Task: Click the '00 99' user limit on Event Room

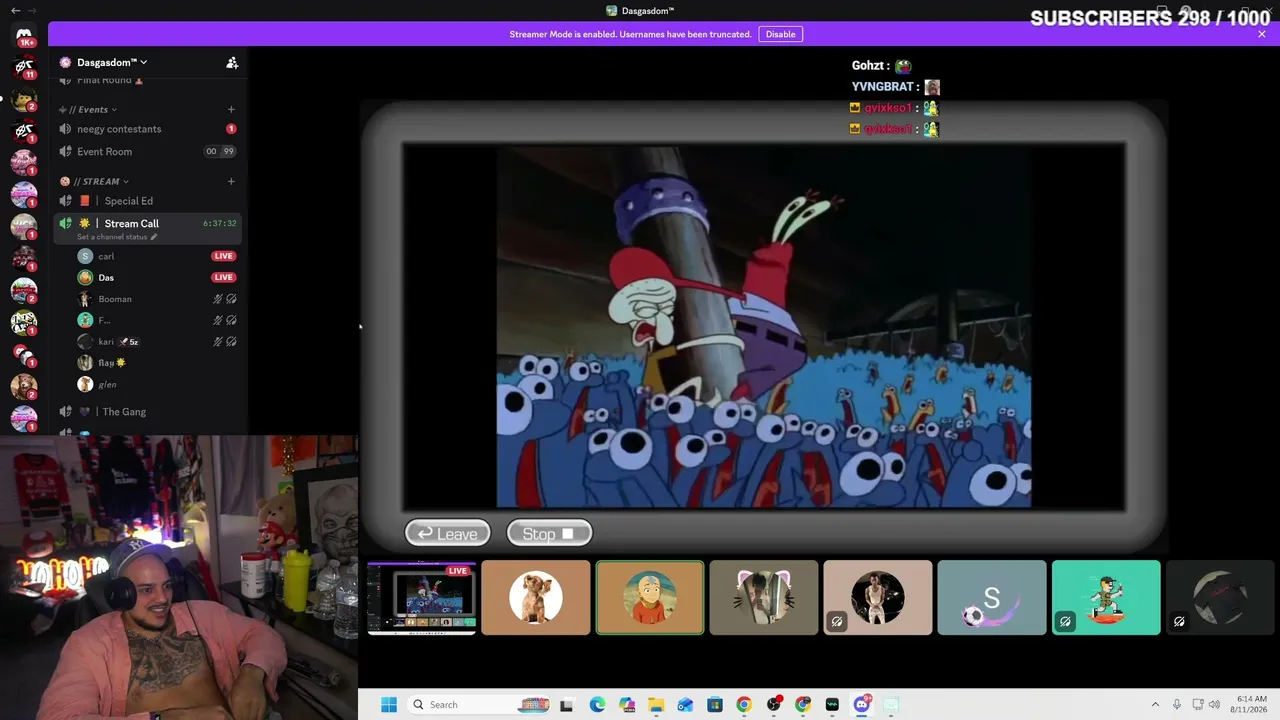Action: point(220,152)
